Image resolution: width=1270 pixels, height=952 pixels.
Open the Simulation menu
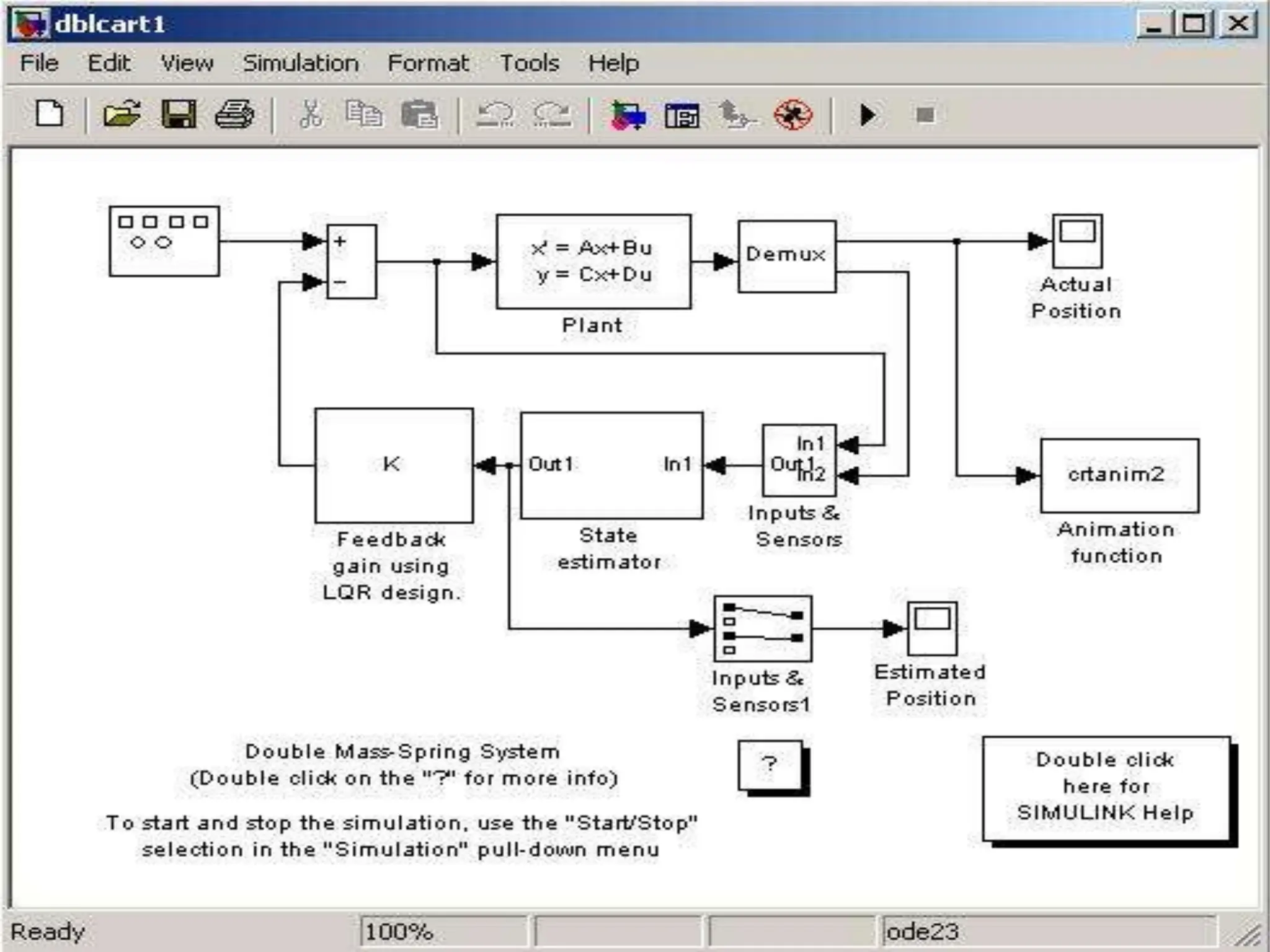coord(300,63)
